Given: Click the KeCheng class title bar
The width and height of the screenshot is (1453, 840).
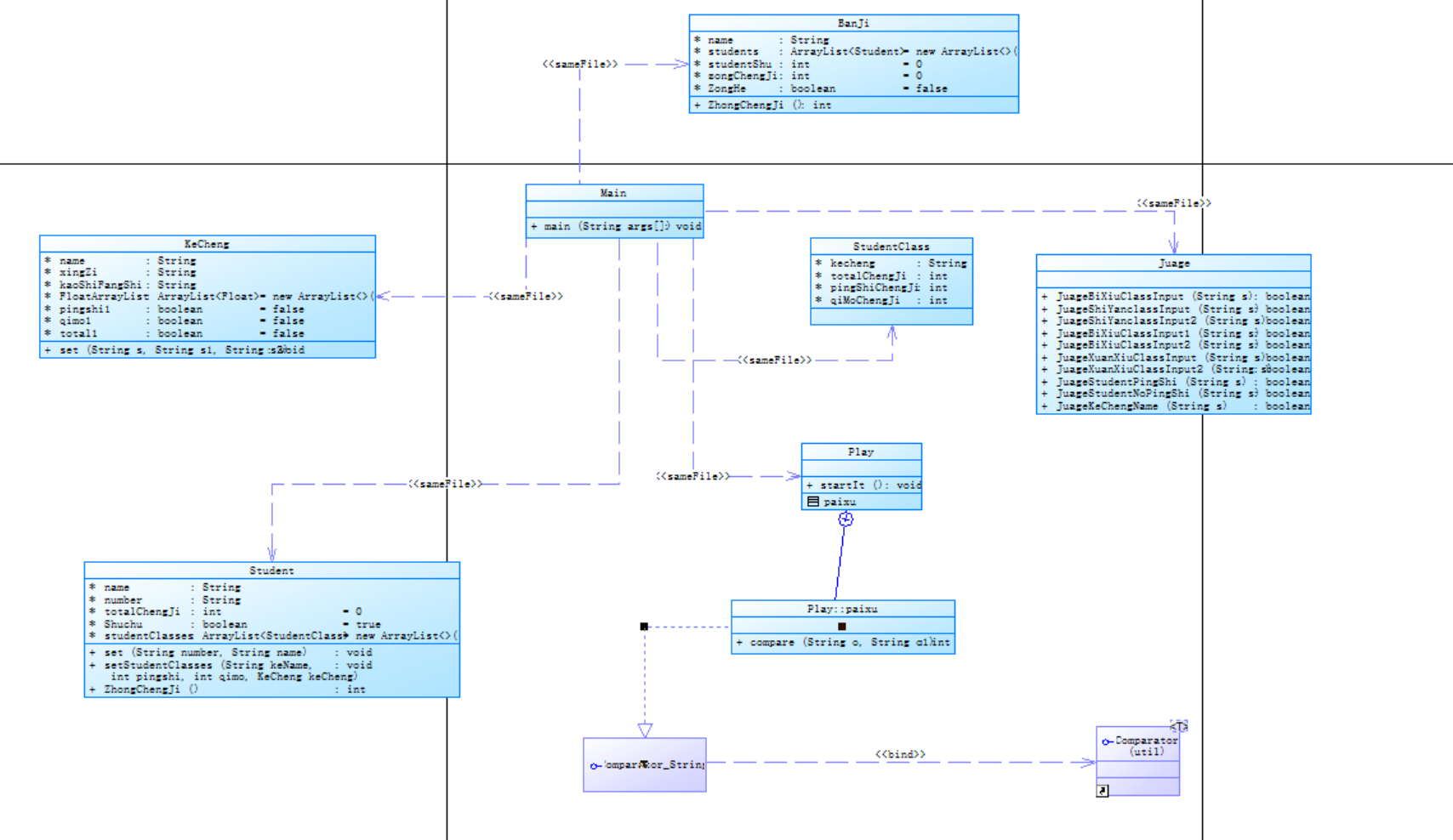Looking at the screenshot, I should [208, 244].
